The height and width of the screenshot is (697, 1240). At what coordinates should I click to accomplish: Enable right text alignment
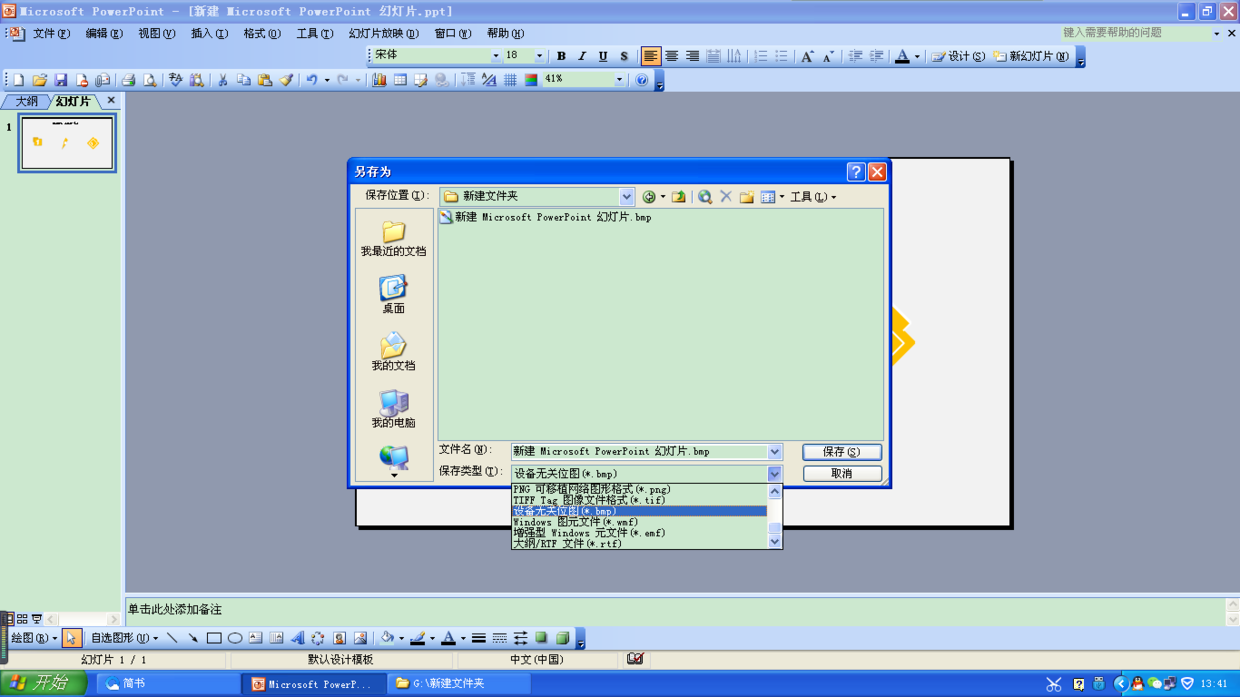pyautogui.click(x=692, y=57)
